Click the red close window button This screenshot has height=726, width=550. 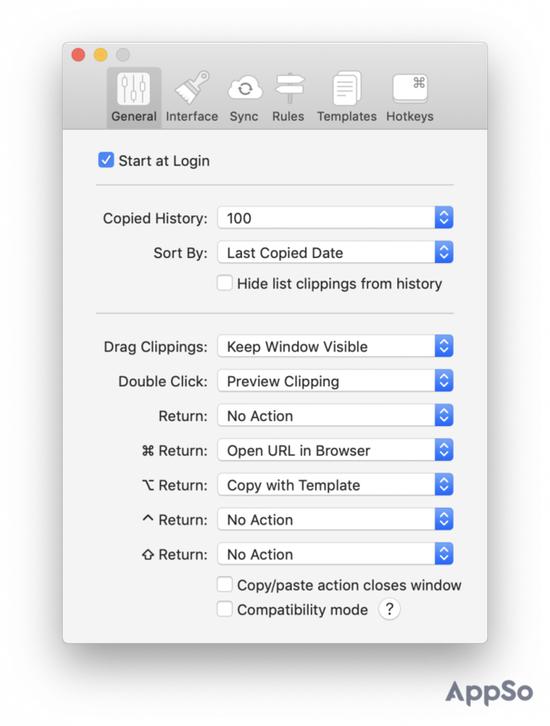(x=78, y=55)
